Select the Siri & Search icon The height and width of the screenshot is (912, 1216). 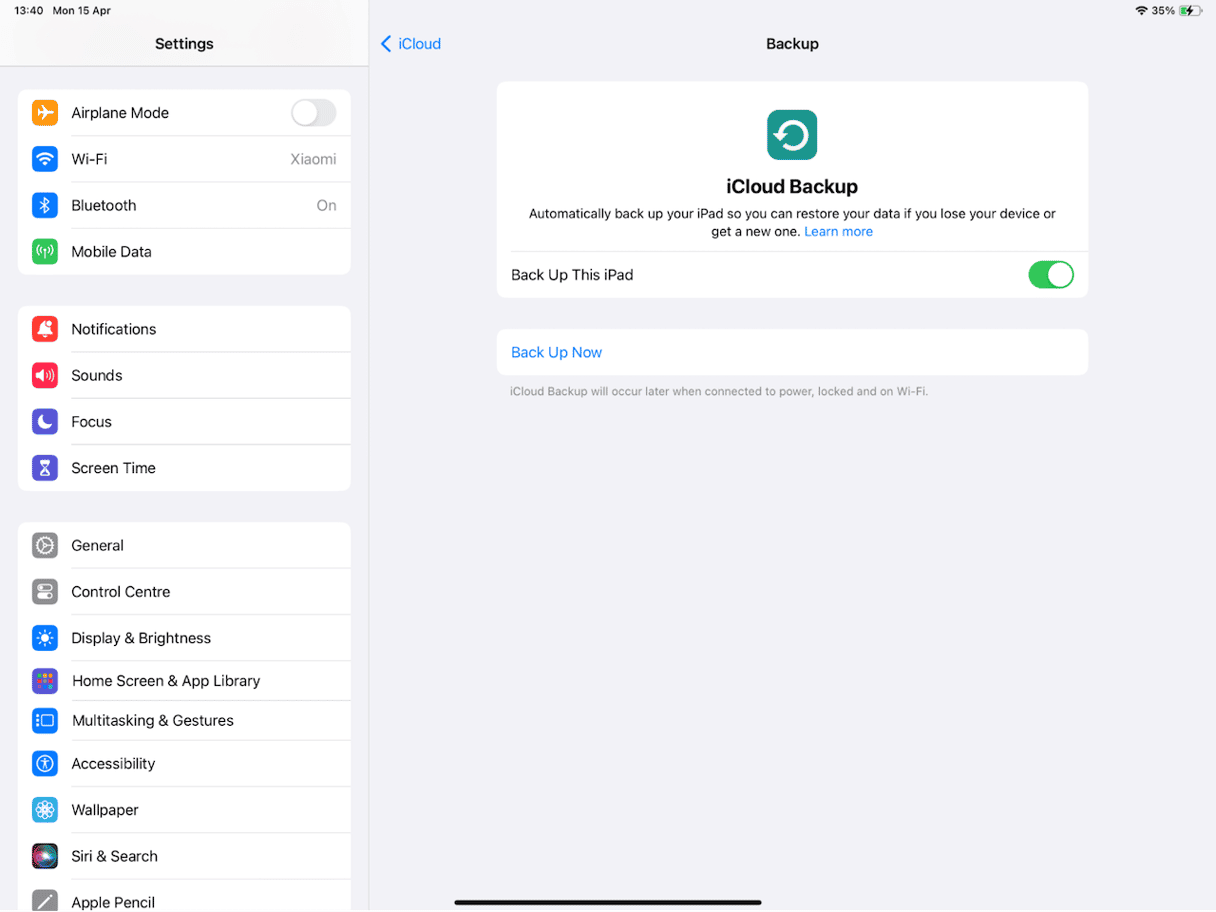coord(45,856)
